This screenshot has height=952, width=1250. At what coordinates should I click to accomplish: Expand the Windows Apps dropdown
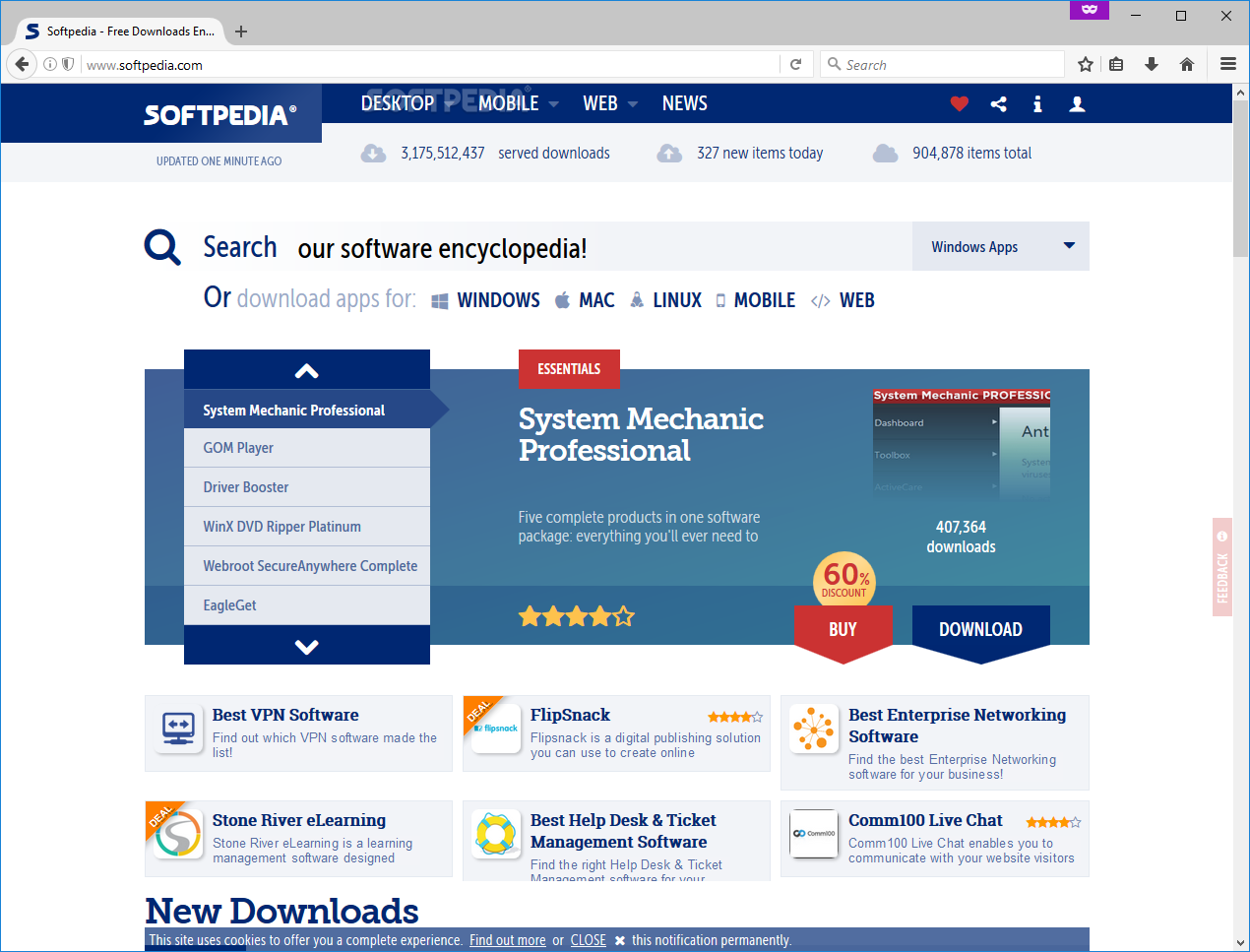point(1001,246)
